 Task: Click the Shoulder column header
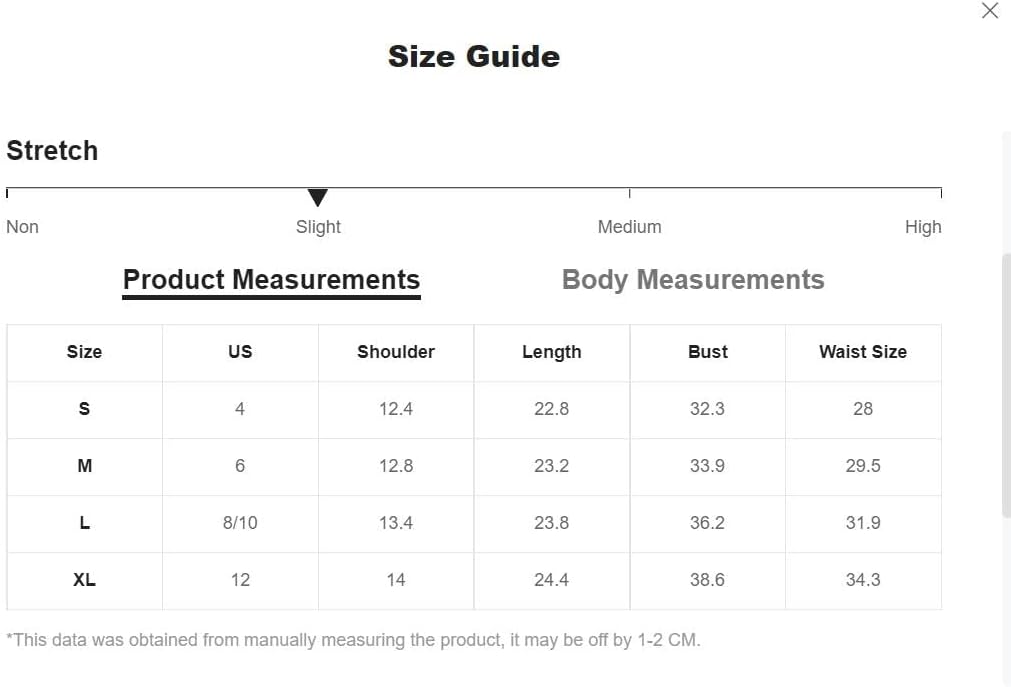pyautogui.click(x=396, y=352)
